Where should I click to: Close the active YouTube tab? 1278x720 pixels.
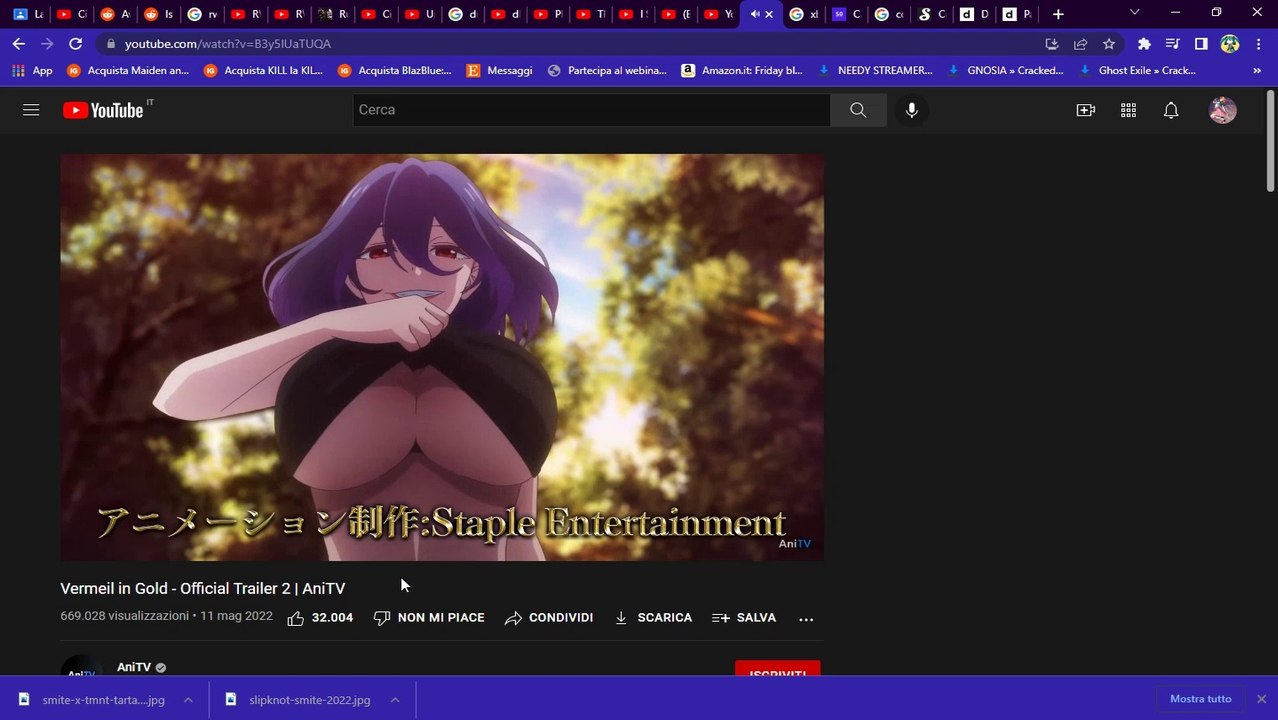coord(770,14)
